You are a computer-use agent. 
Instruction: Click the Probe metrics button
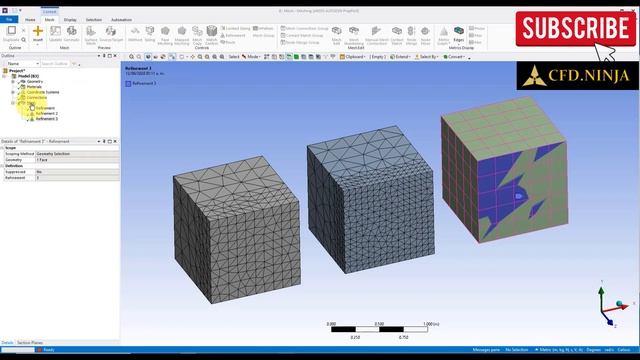477,28
